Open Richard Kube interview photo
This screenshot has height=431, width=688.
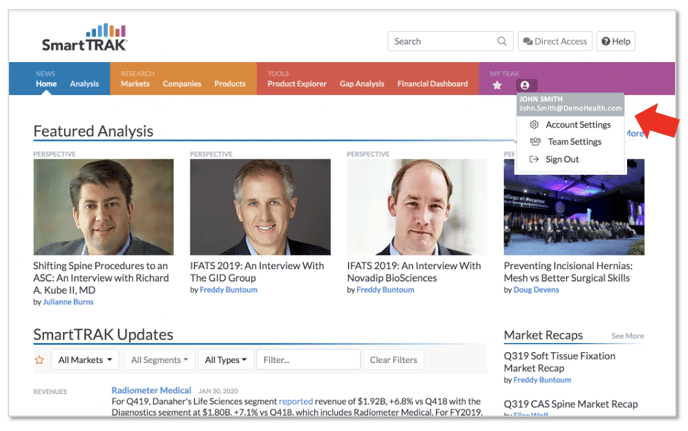pyautogui.click(x=104, y=207)
